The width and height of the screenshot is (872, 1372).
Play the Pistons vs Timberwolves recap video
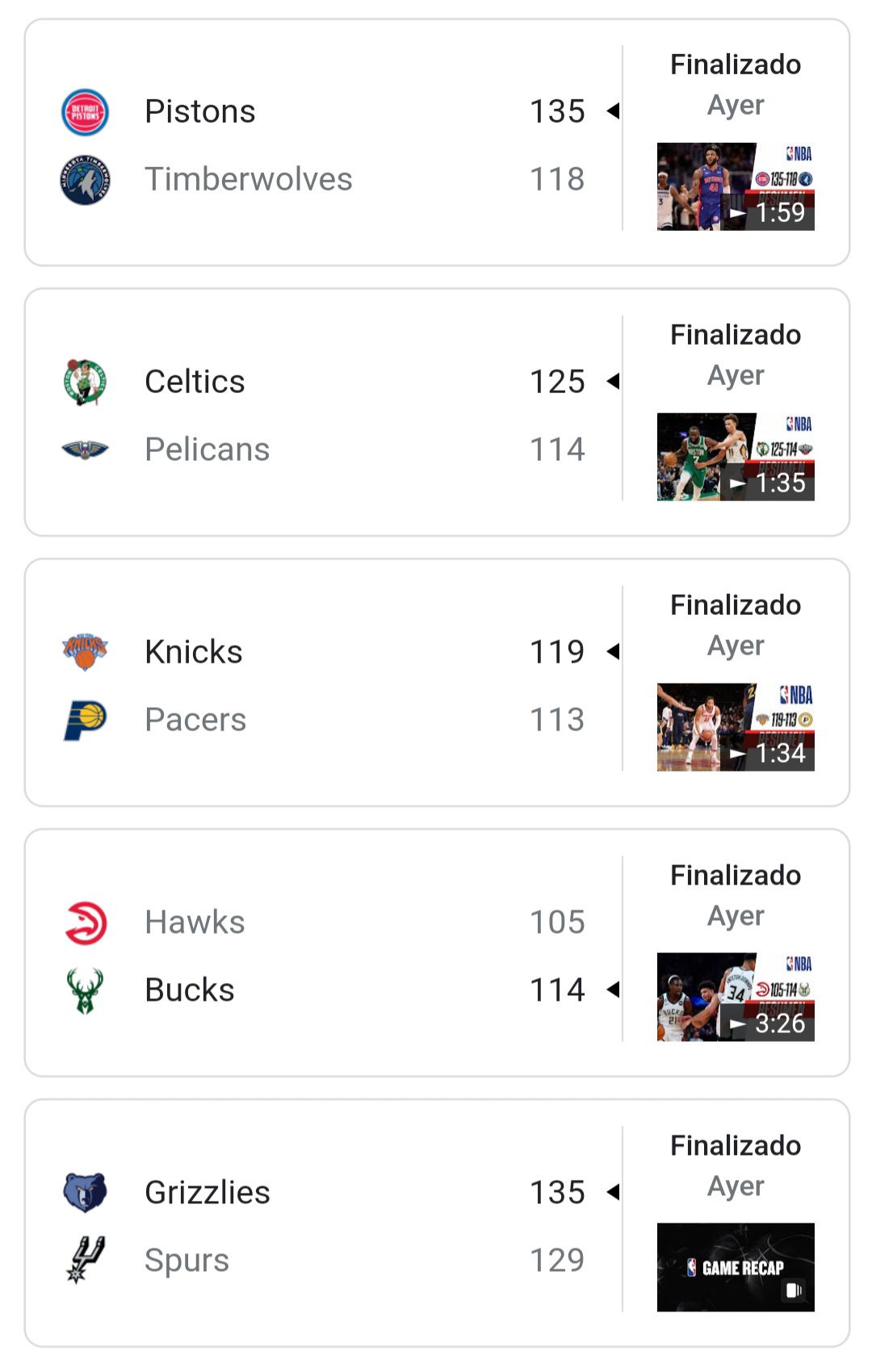pyautogui.click(x=736, y=186)
